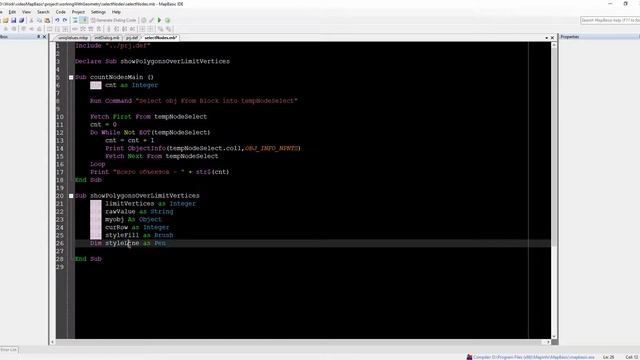Image resolution: width=640 pixels, height=360 pixels.
Task: Click on "rawValue" in line 22
Action: point(120,211)
